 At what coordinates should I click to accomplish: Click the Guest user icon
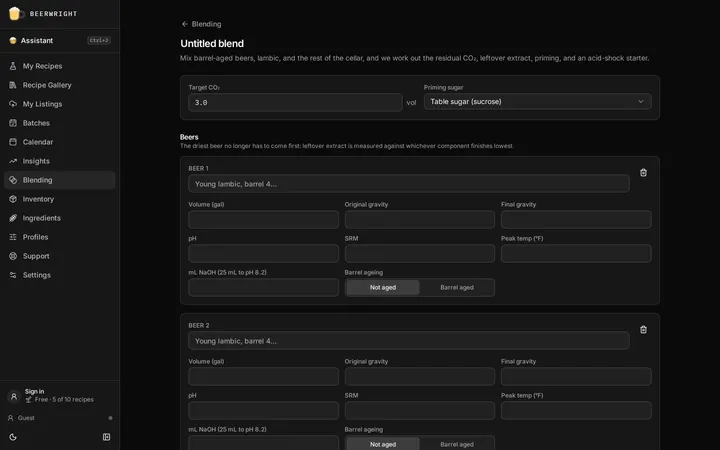pos(11,418)
